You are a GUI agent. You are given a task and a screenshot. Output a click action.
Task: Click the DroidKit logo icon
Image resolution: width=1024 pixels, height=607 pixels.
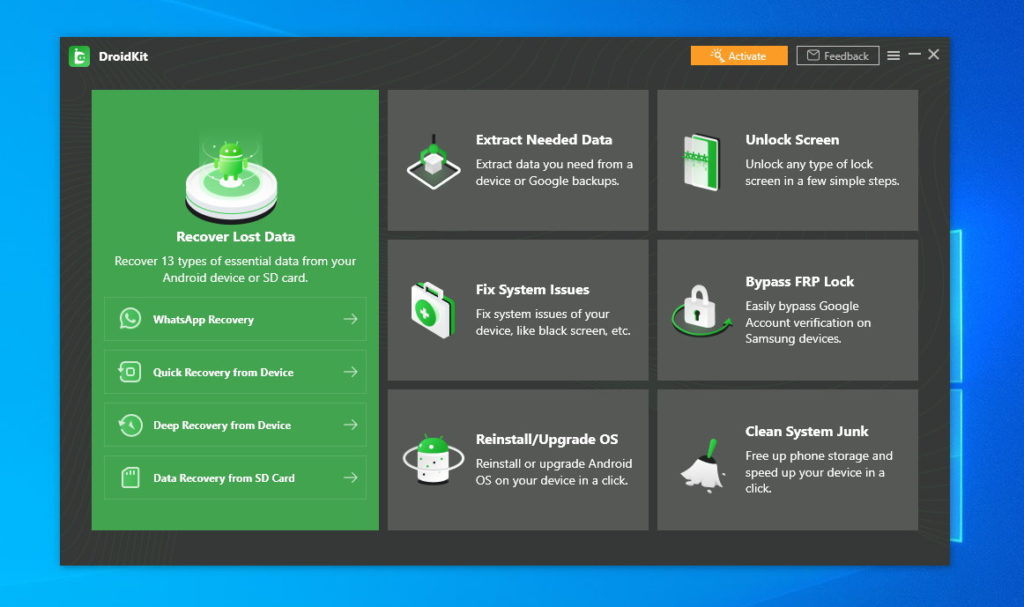coord(79,56)
